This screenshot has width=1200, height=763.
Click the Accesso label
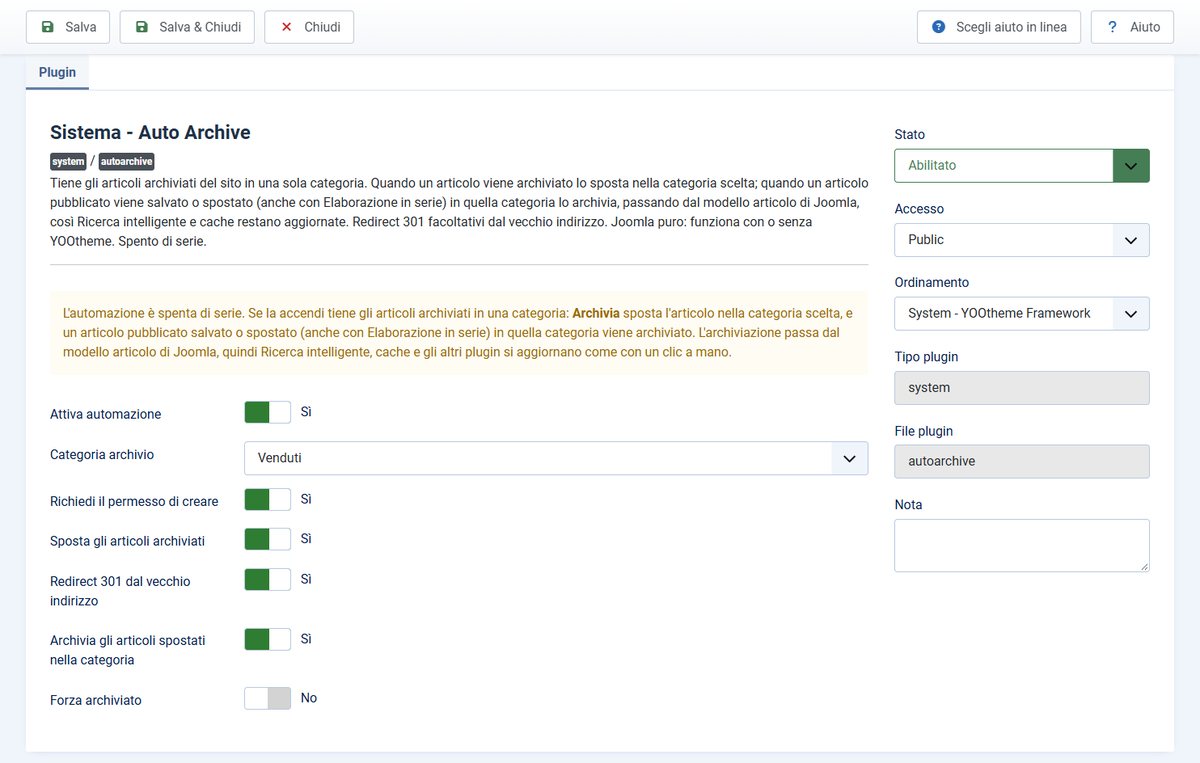[x=919, y=209]
